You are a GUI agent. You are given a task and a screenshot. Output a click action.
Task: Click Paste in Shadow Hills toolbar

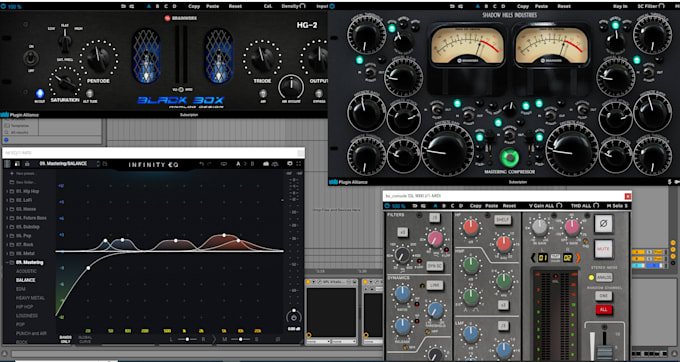(x=541, y=6)
